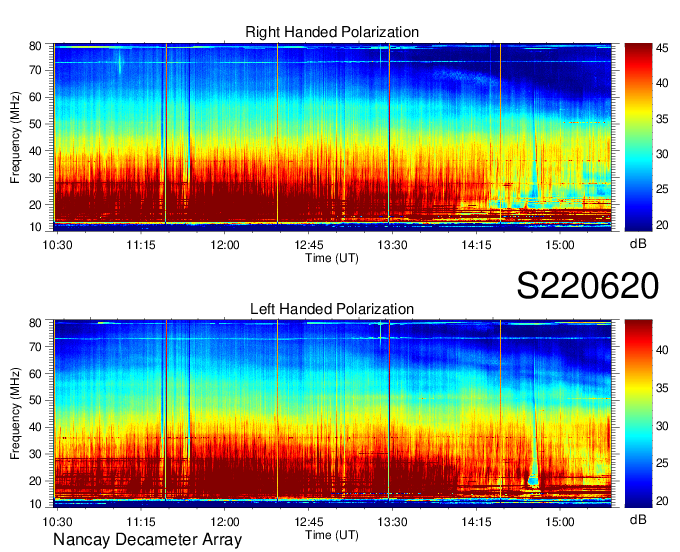Screen dimensions: 680x552
Task: Click the 35 value on the lower color bar
Action: [x=662, y=388]
